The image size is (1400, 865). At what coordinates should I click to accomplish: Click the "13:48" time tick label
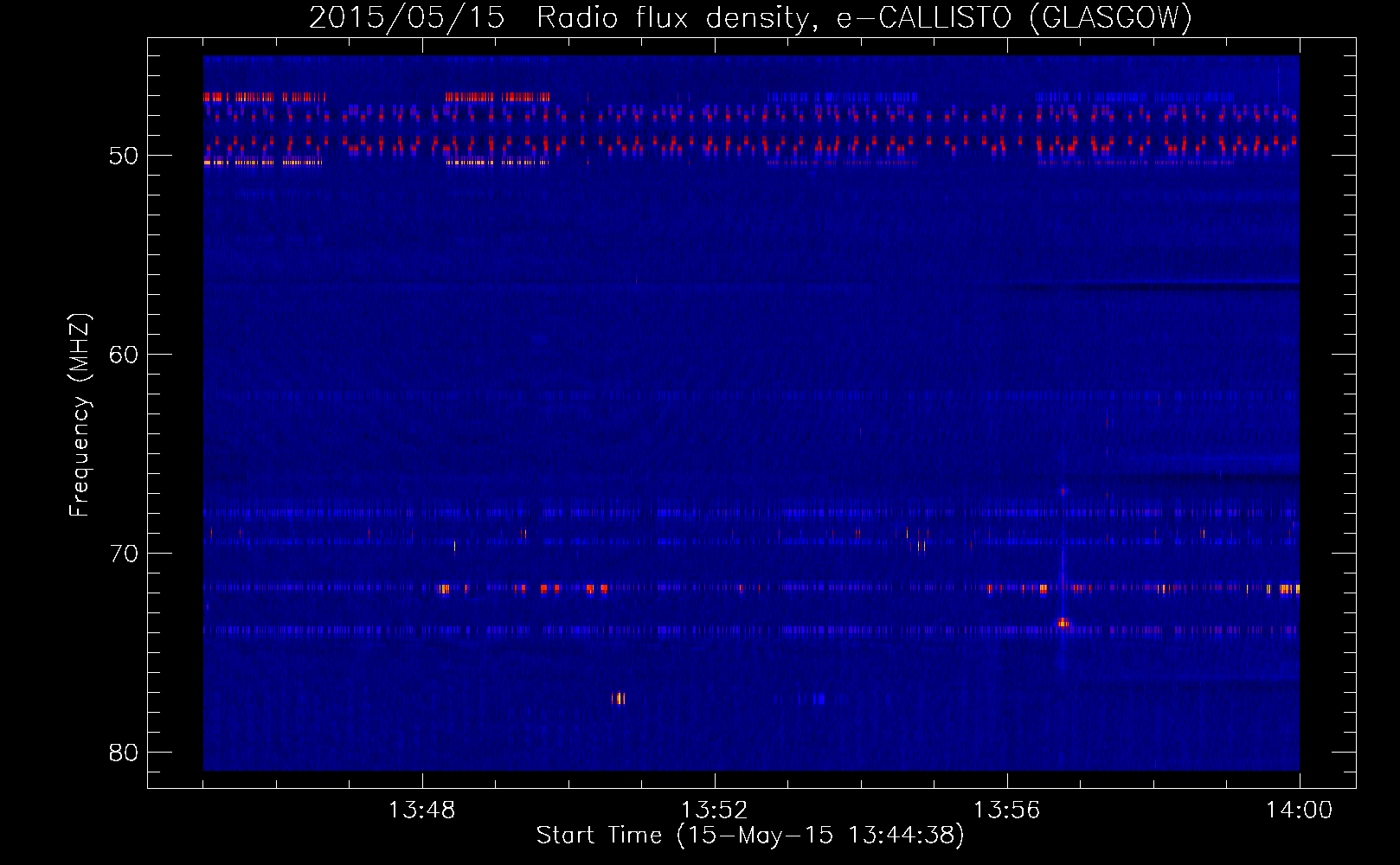(421, 811)
